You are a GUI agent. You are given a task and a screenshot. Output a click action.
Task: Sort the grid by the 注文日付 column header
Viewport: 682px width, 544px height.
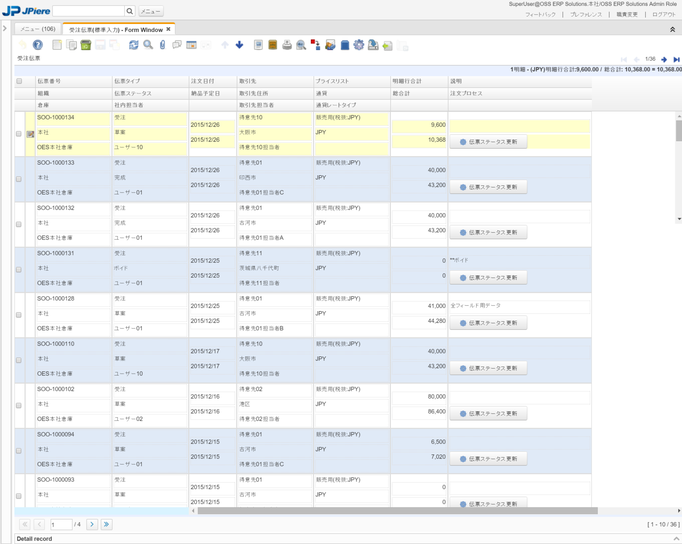pos(212,81)
